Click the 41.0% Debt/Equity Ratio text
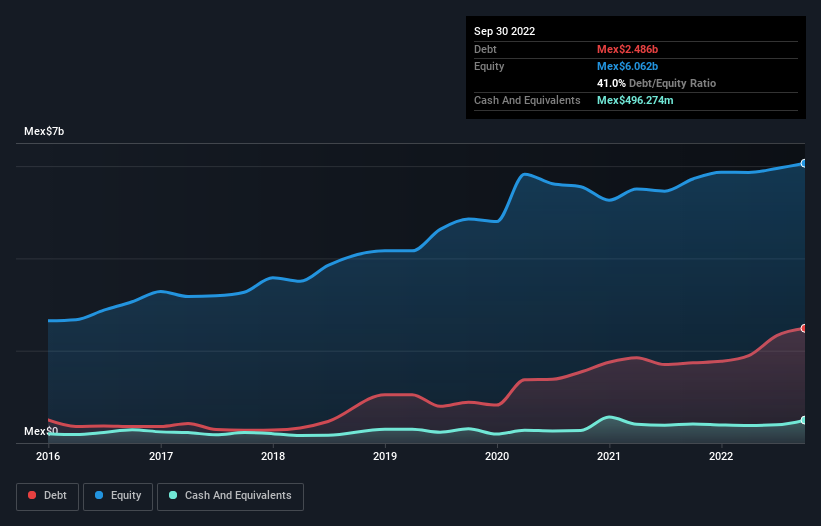This screenshot has width=821, height=526. click(x=656, y=83)
